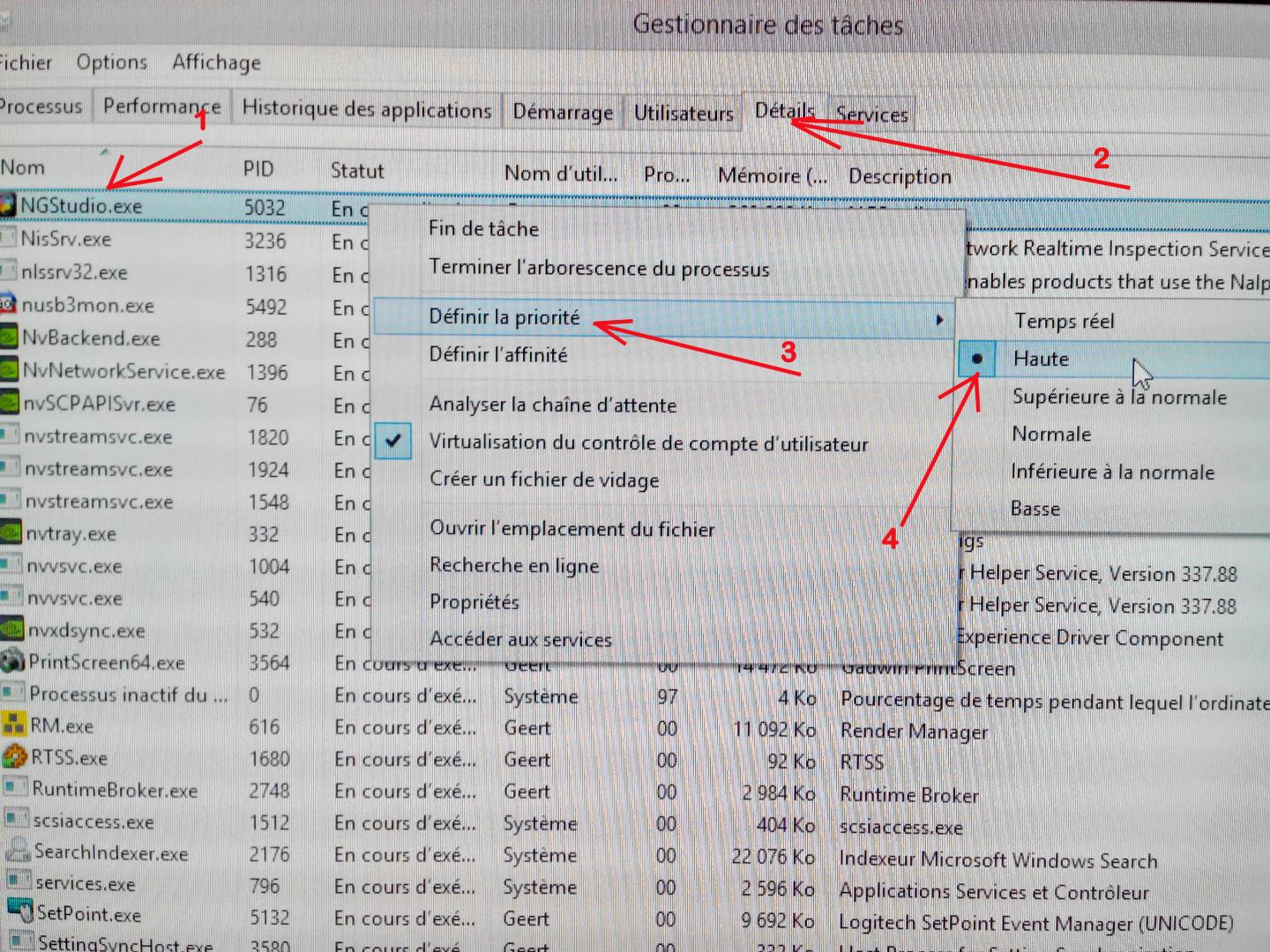Choose Définir l'affinité
Viewport: 1270px width, 952px height.
tap(498, 355)
